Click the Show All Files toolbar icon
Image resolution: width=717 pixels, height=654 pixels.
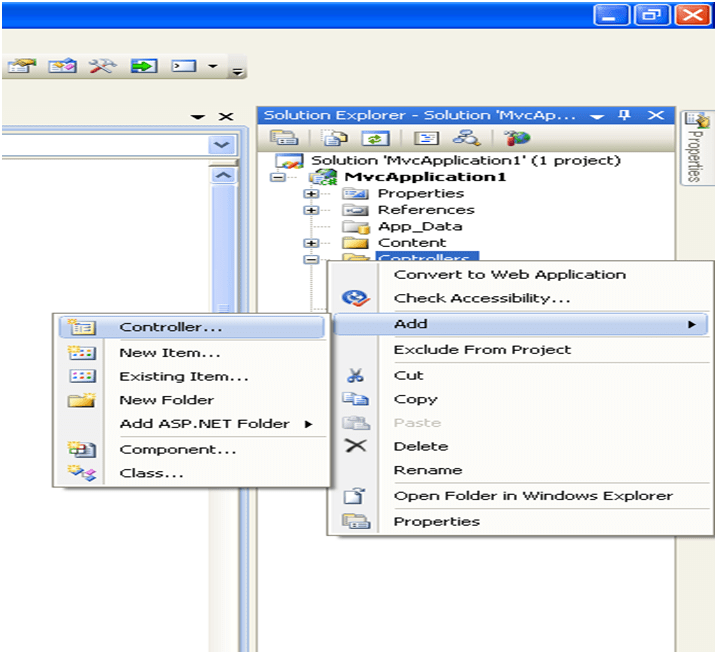pyautogui.click(x=339, y=139)
